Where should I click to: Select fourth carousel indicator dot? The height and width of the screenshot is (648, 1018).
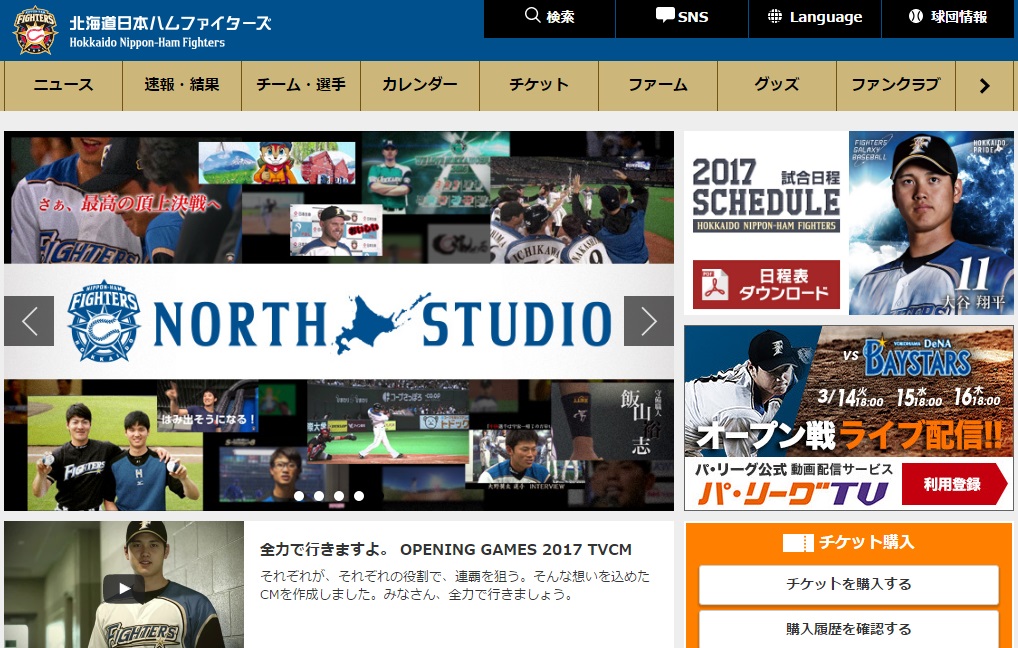(359, 496)
